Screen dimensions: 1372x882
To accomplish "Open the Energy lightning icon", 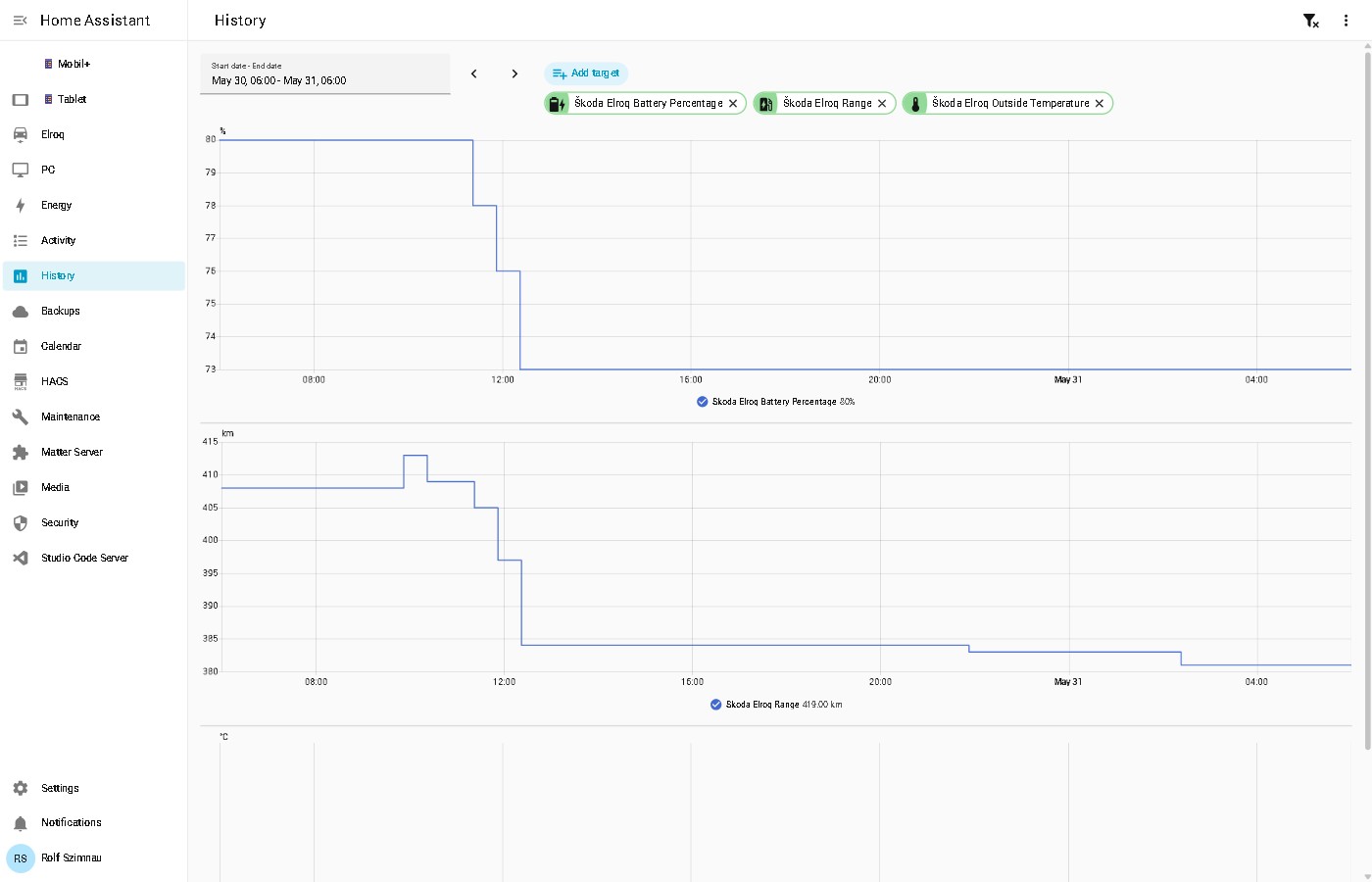I will (21, 205).
